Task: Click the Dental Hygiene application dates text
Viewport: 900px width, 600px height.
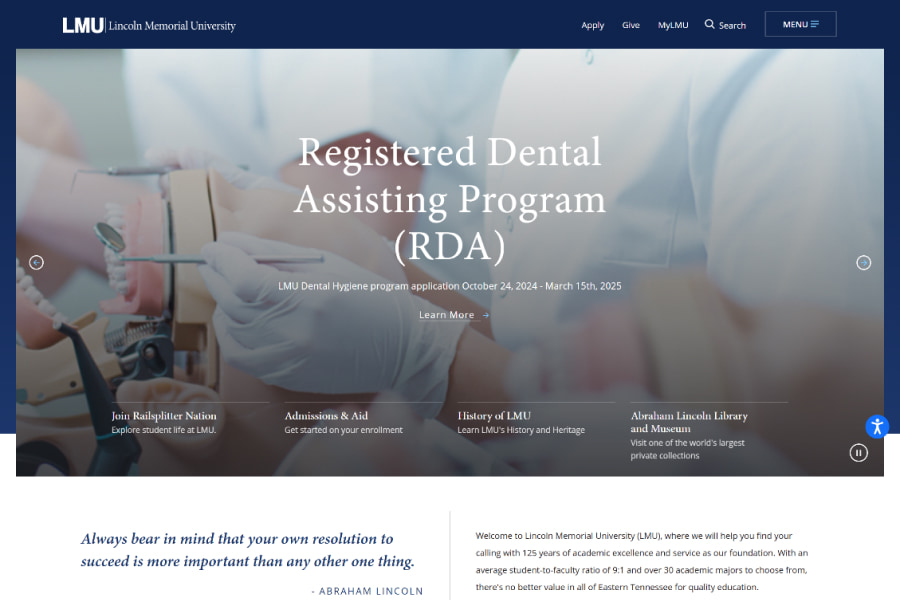Action: 449,286
